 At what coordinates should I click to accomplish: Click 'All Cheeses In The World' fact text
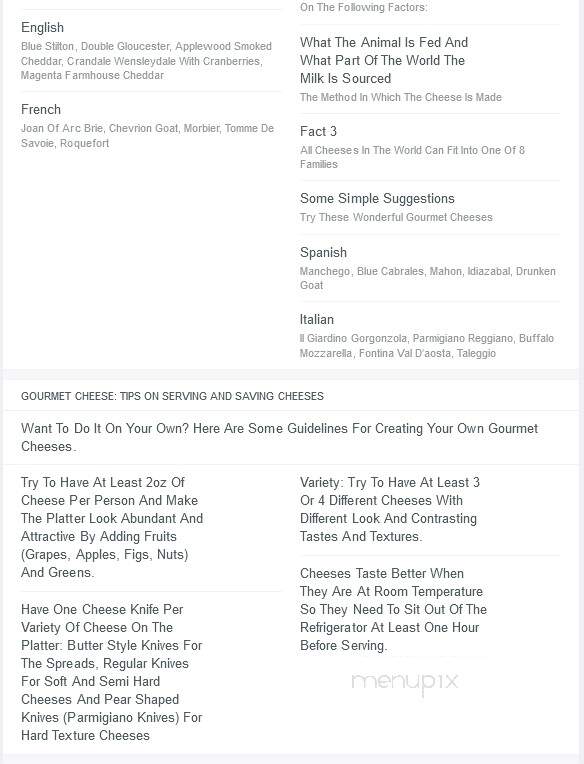[x=412, y=157]
